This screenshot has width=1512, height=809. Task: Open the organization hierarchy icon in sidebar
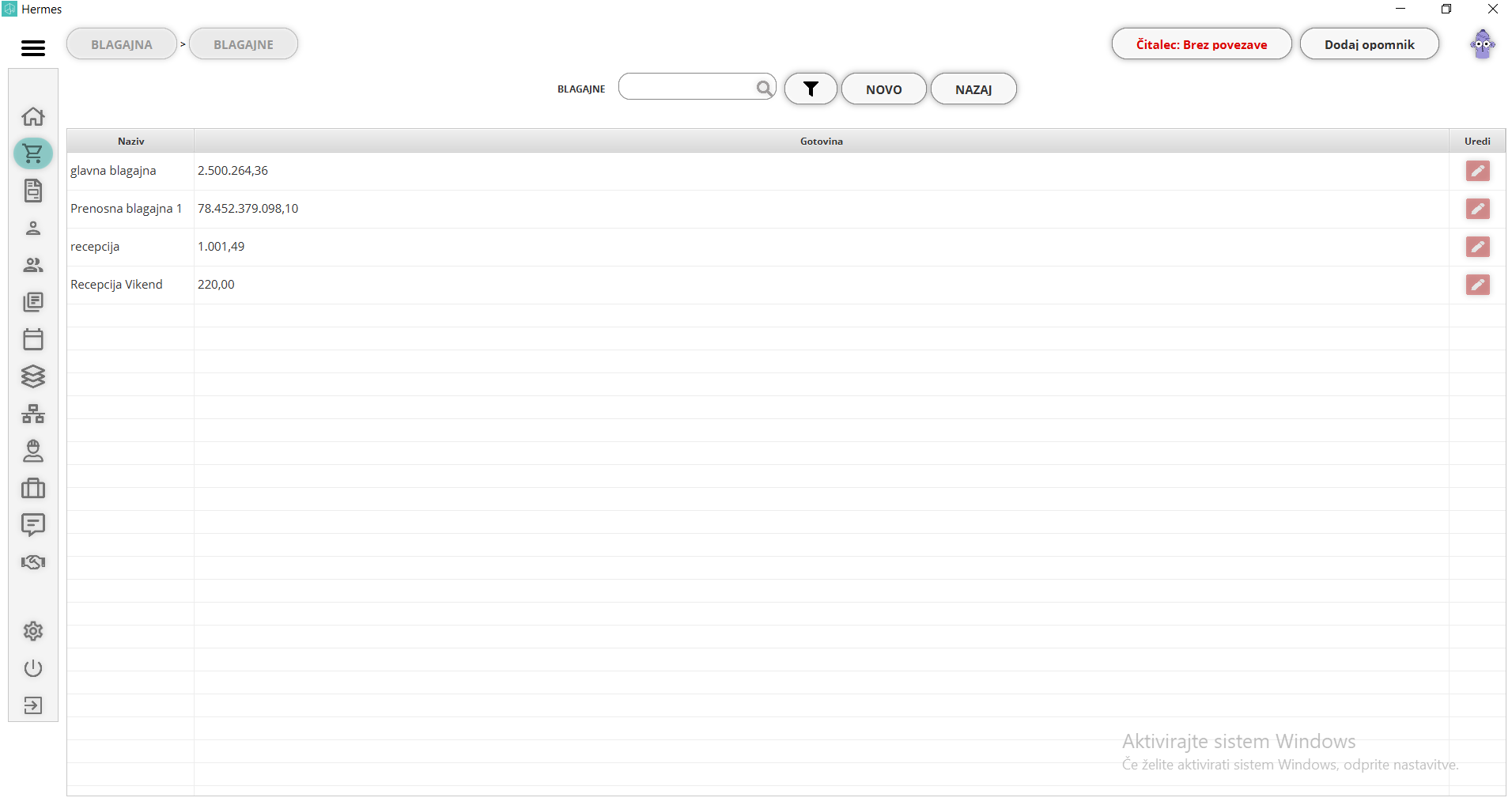coord(33,414)
